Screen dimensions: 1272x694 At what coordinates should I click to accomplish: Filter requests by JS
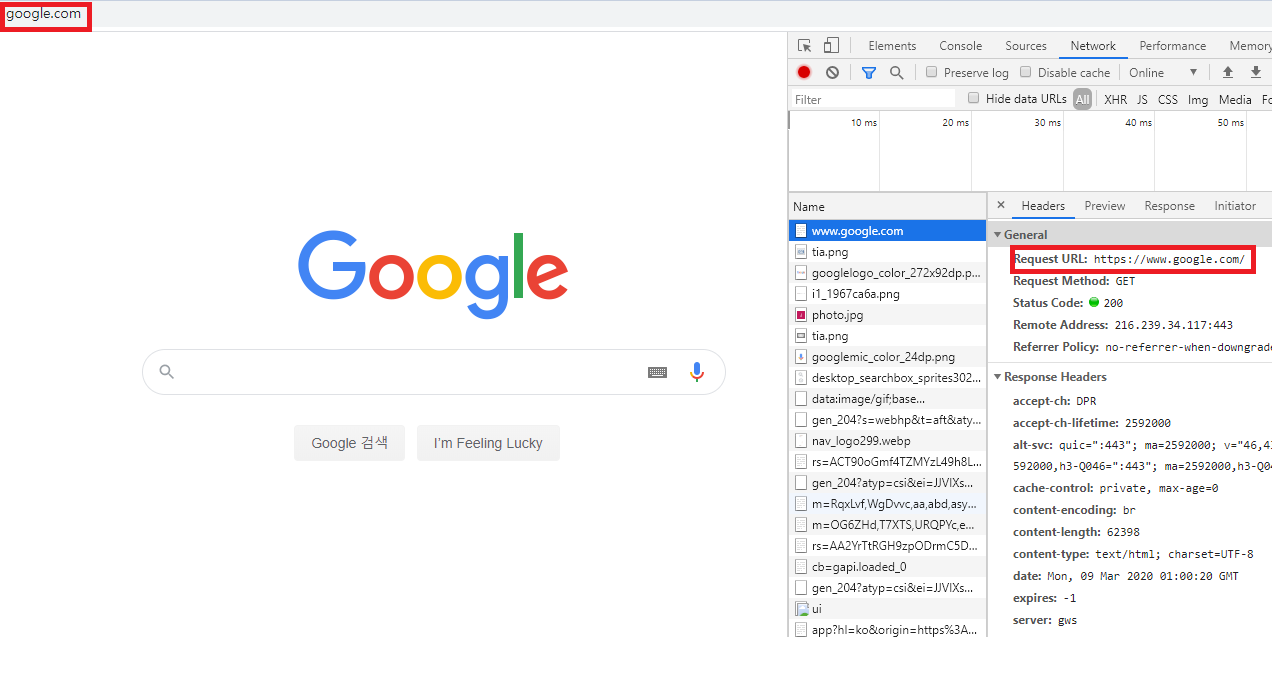coord(1142,99)
